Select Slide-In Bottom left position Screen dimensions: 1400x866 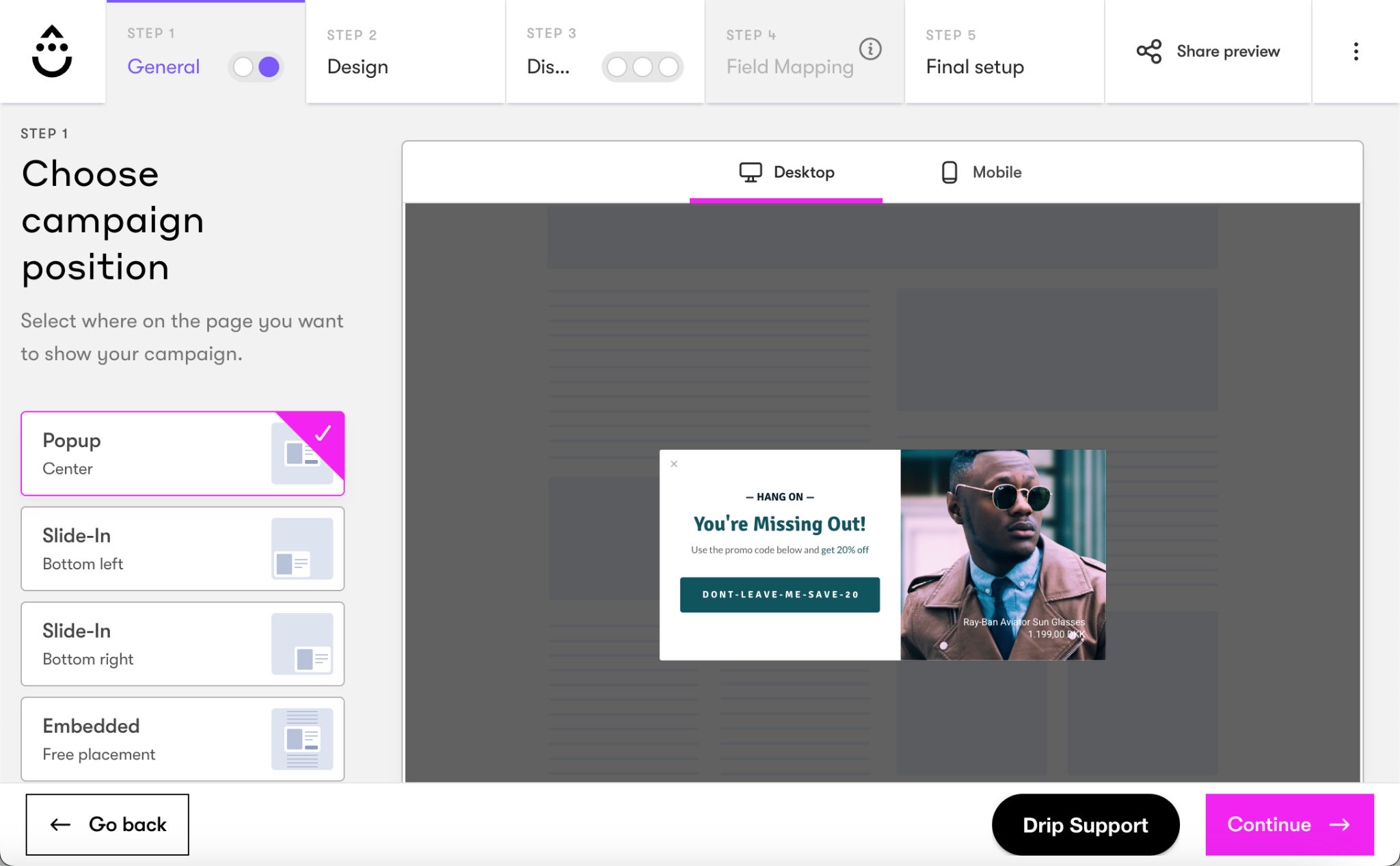pyautogui.click(x=183, y=549)
